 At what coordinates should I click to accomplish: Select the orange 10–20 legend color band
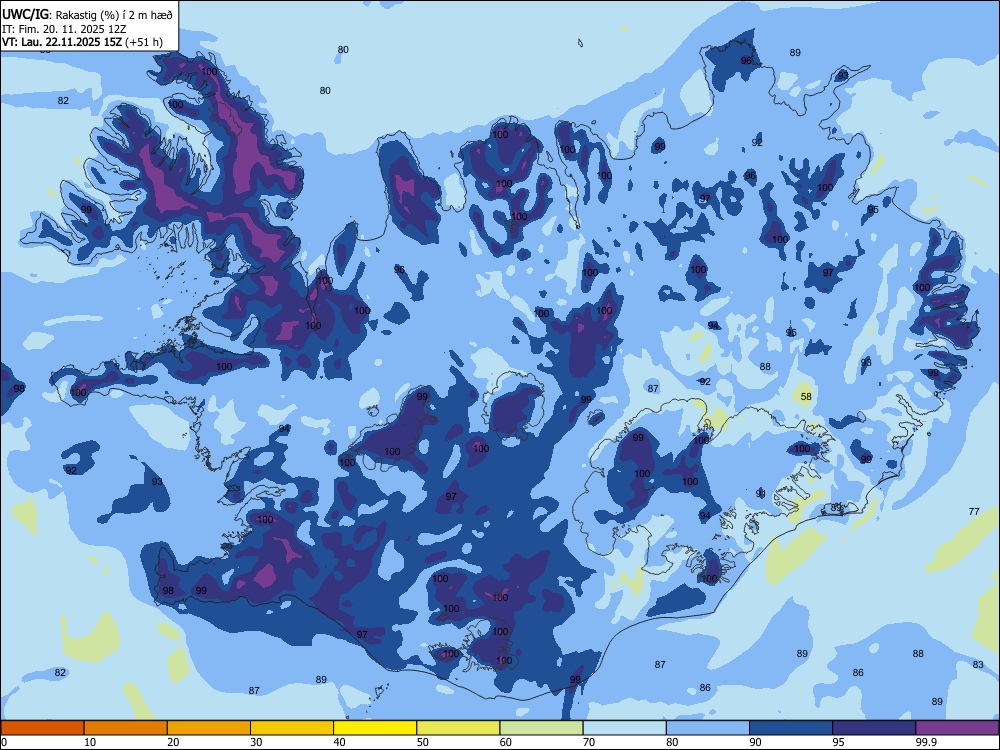(x=126, y=728)
